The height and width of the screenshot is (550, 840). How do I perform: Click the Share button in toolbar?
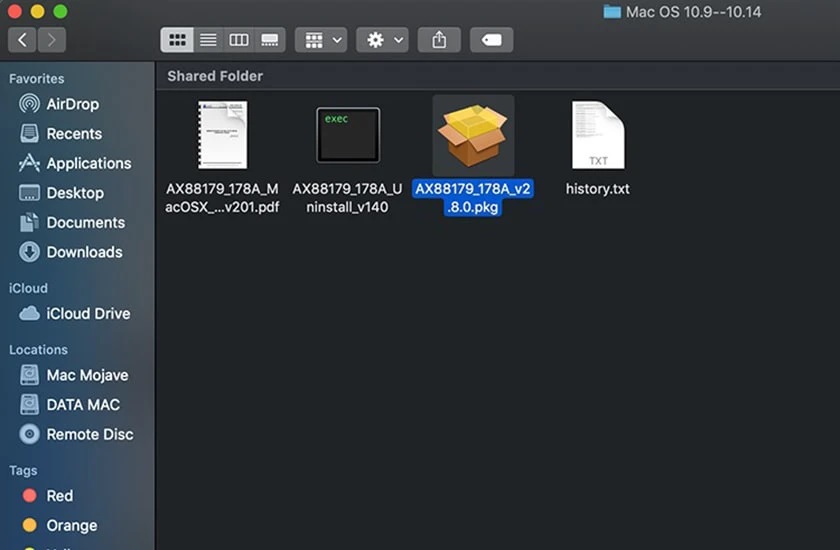pyautogui.click(x=439, y=40)
